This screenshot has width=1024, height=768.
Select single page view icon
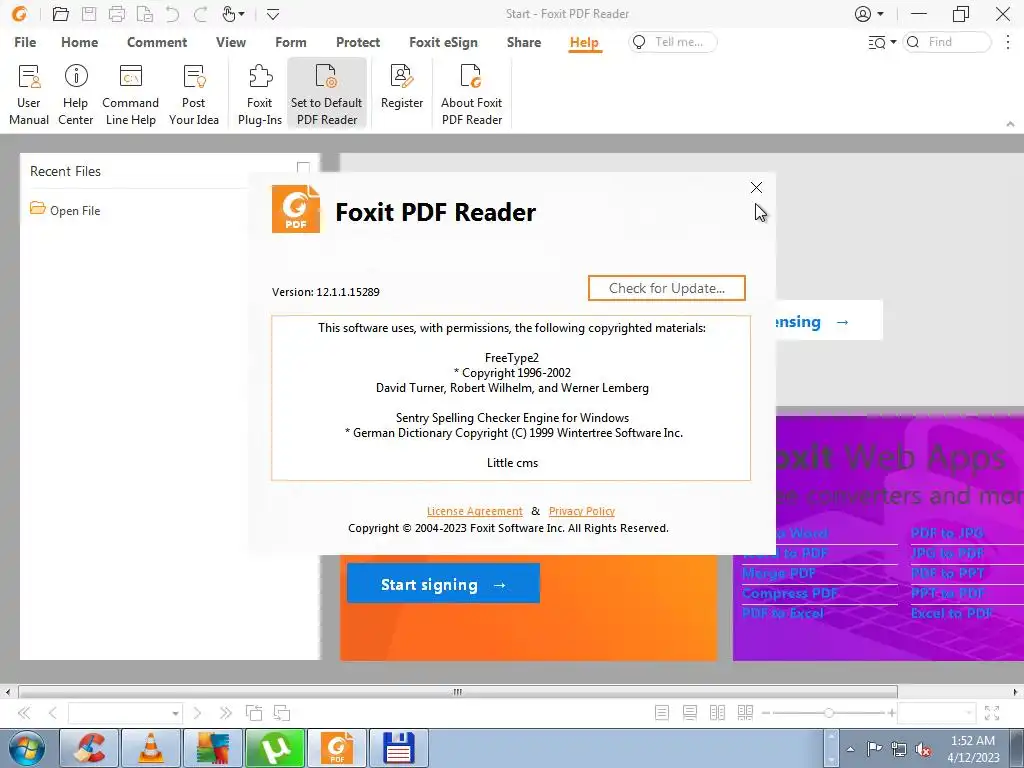pyautogui.click(x=662, y=712)
